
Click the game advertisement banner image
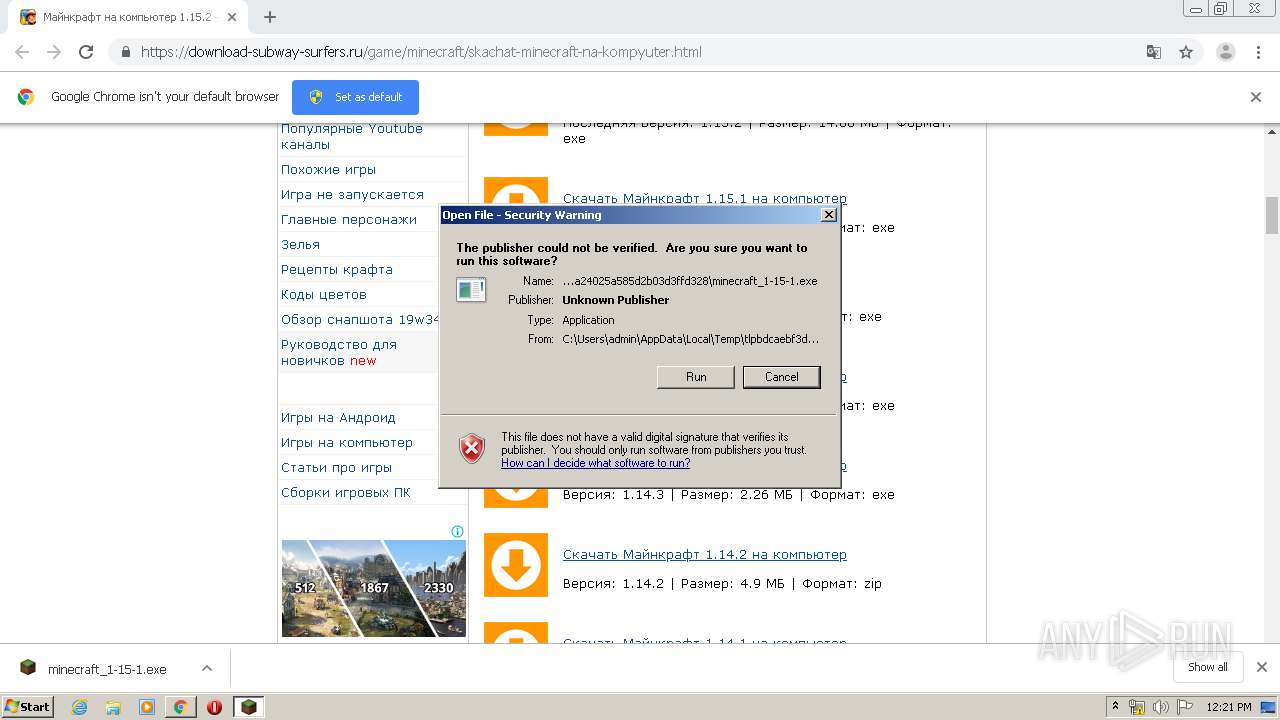click(373, 588)
